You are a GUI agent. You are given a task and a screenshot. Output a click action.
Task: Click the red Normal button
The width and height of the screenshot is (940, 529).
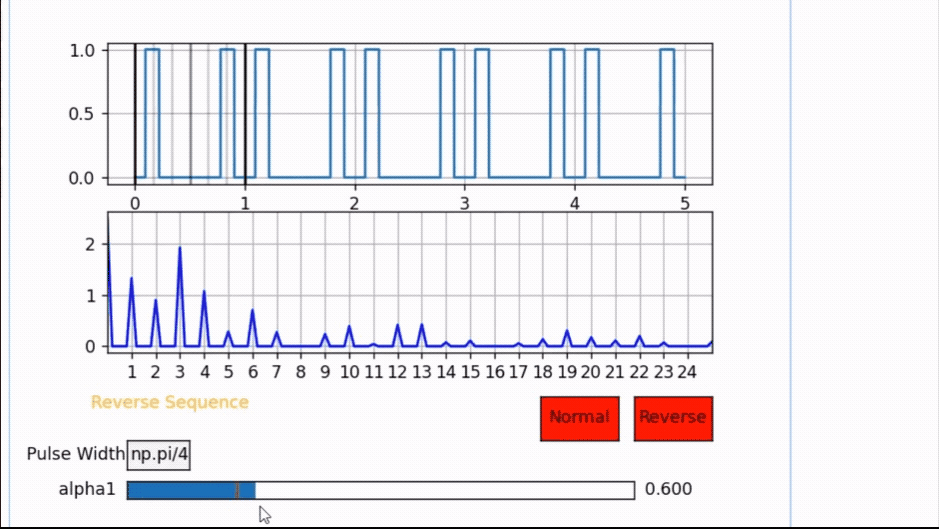point(579,418)
